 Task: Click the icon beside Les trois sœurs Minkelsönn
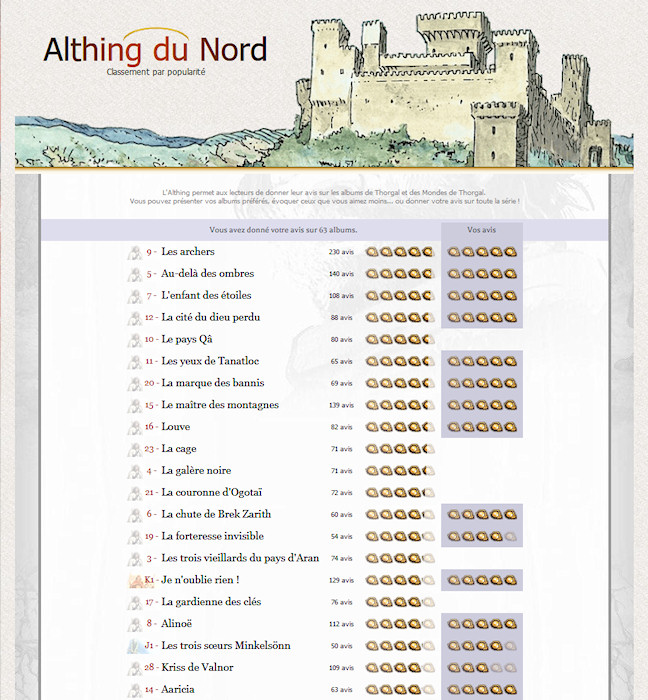(133, 646)
